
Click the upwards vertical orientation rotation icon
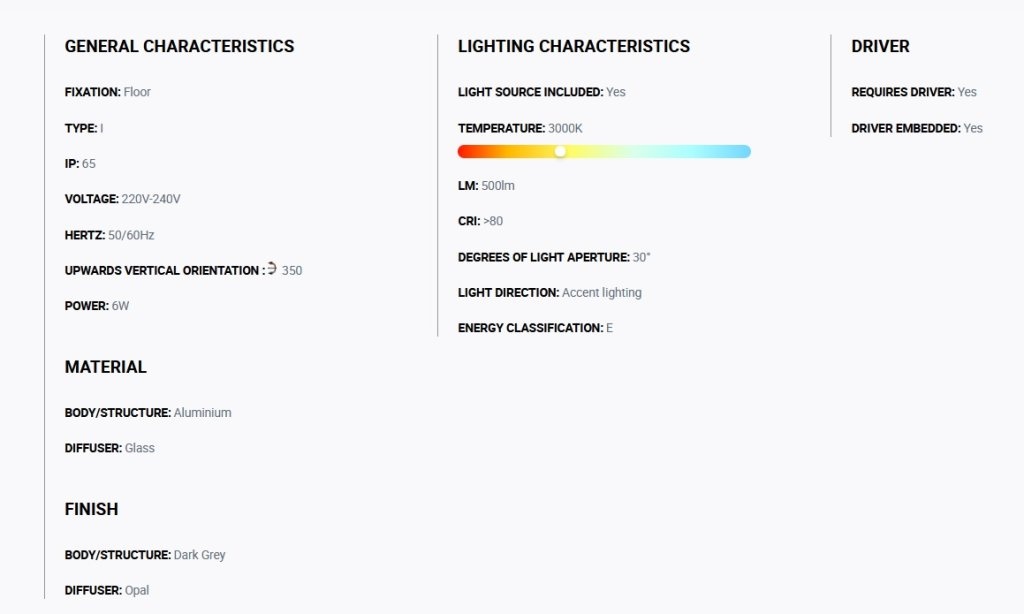coord(272,268)
